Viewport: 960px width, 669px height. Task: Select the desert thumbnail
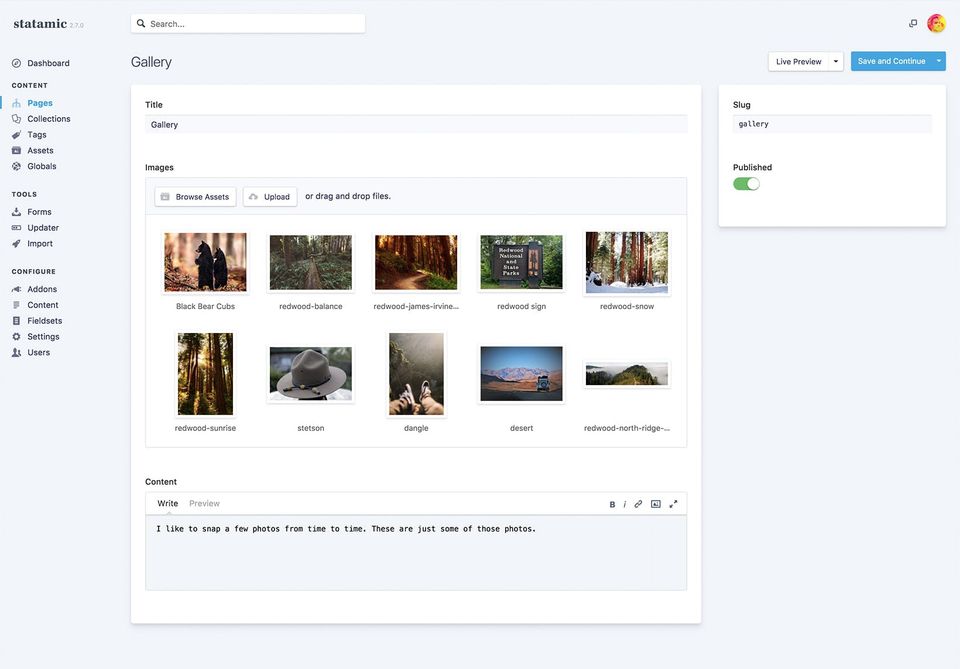pos(522,374)
